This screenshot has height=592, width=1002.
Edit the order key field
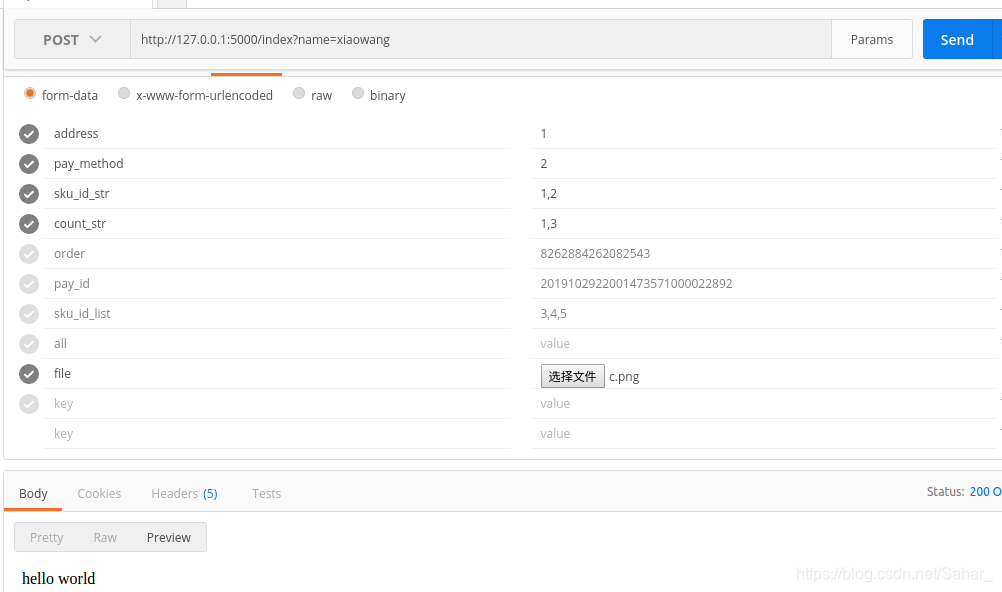(x=277, y=254)
